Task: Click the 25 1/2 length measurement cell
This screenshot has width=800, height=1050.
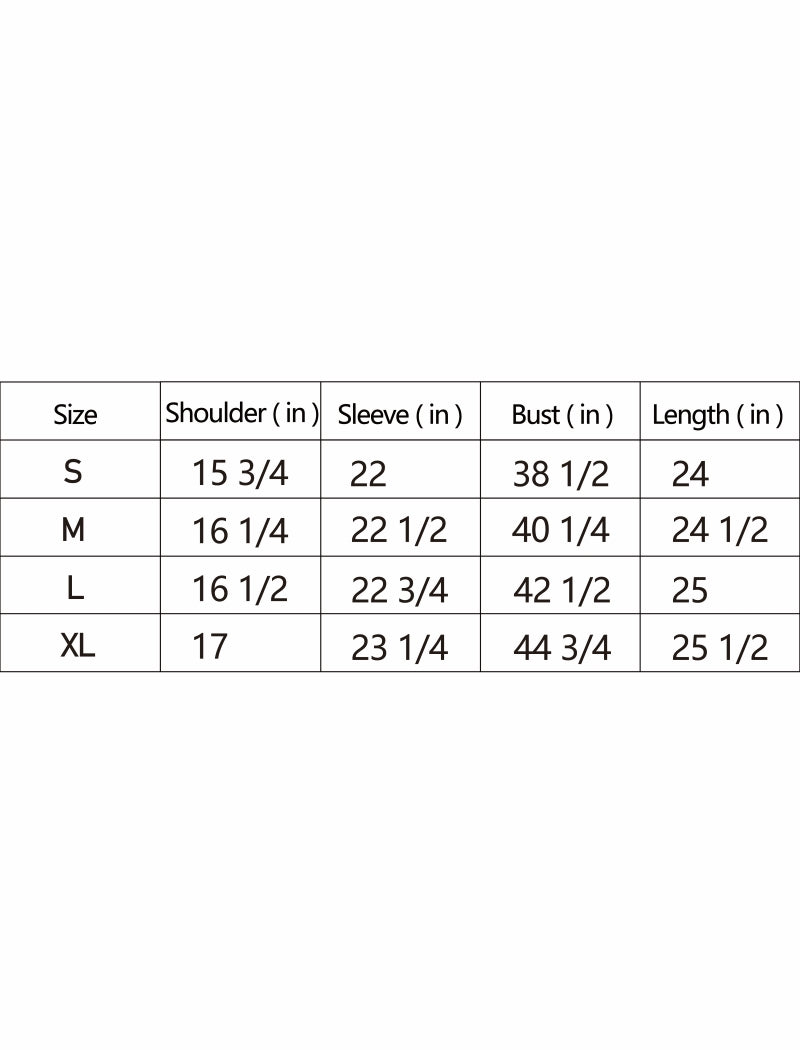Action: pos(720,648)
